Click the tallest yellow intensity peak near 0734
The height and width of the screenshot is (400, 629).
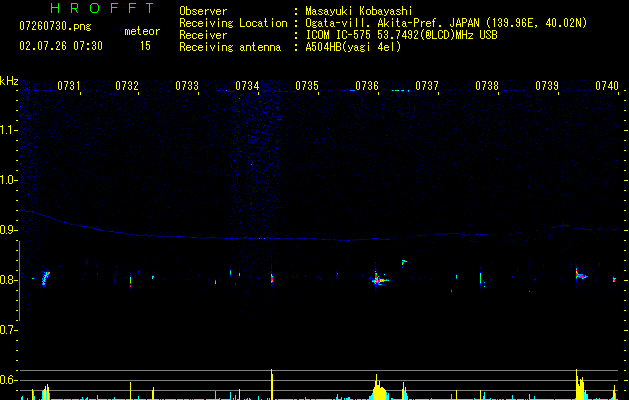(272, 384)
